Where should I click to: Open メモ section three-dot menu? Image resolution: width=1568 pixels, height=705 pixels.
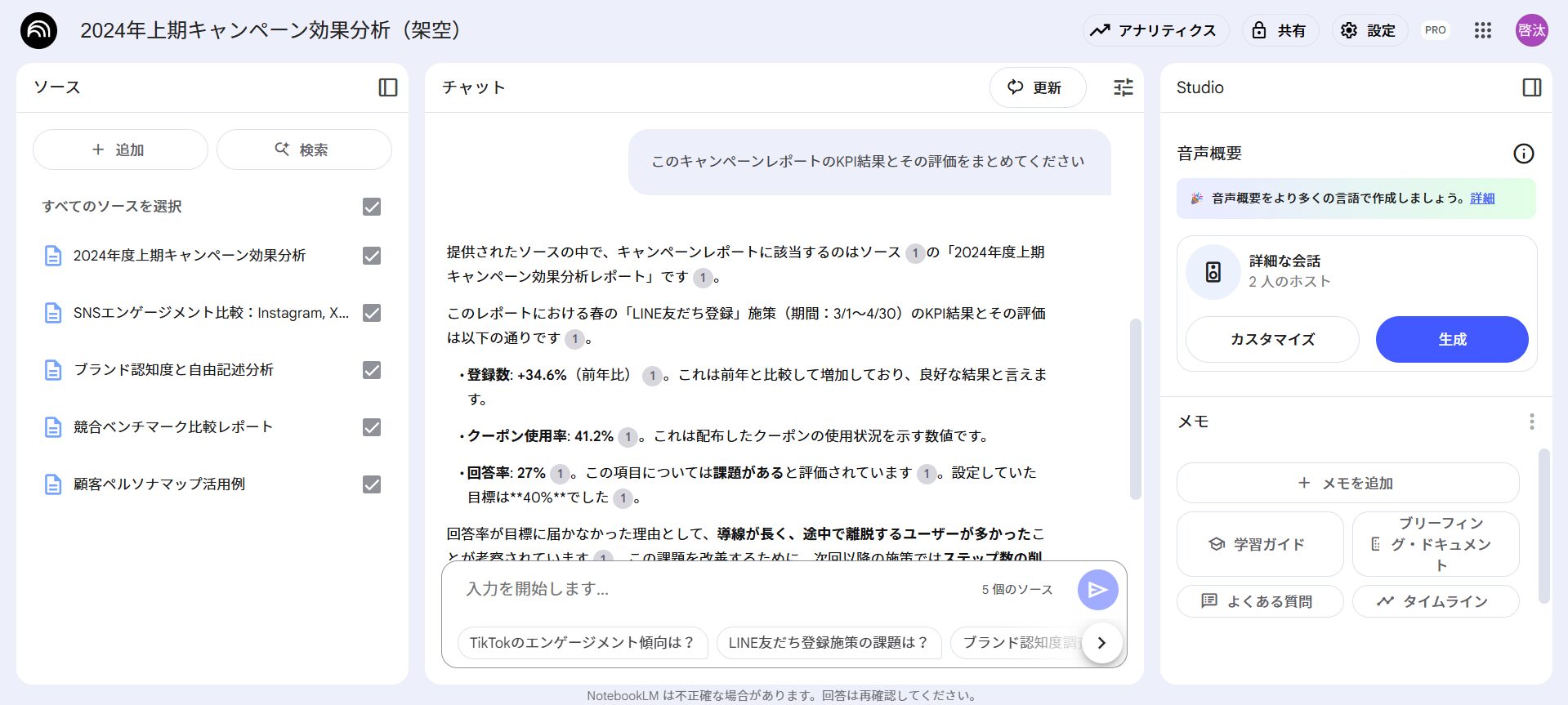(x=1531, y=422)
